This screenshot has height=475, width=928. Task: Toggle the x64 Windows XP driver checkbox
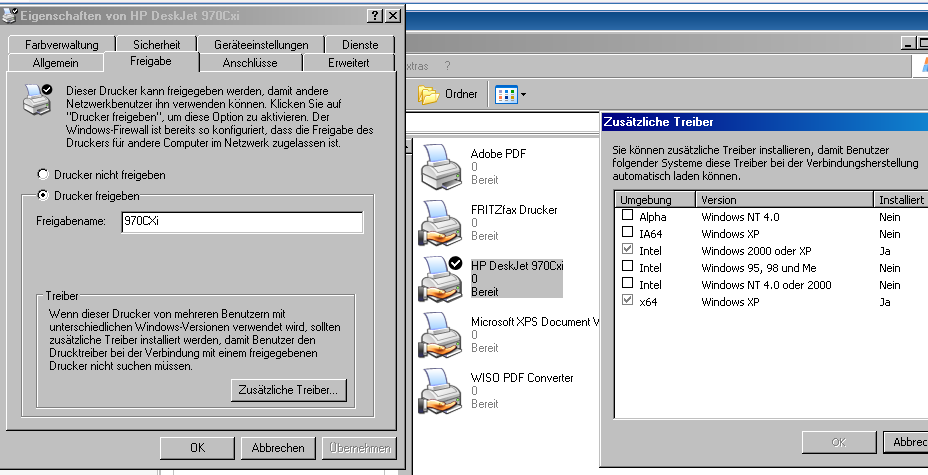(x=627, y=300)
